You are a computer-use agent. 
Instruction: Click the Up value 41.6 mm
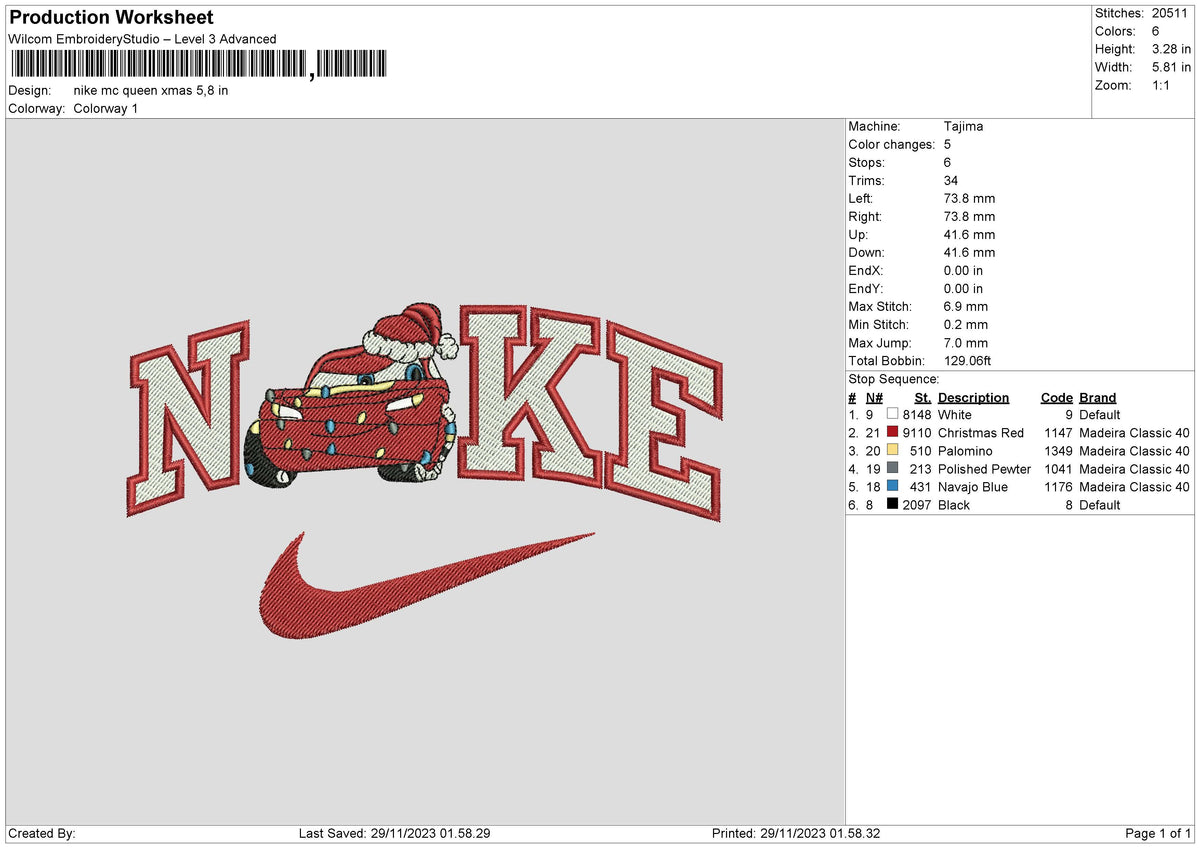tap(969, 234)
